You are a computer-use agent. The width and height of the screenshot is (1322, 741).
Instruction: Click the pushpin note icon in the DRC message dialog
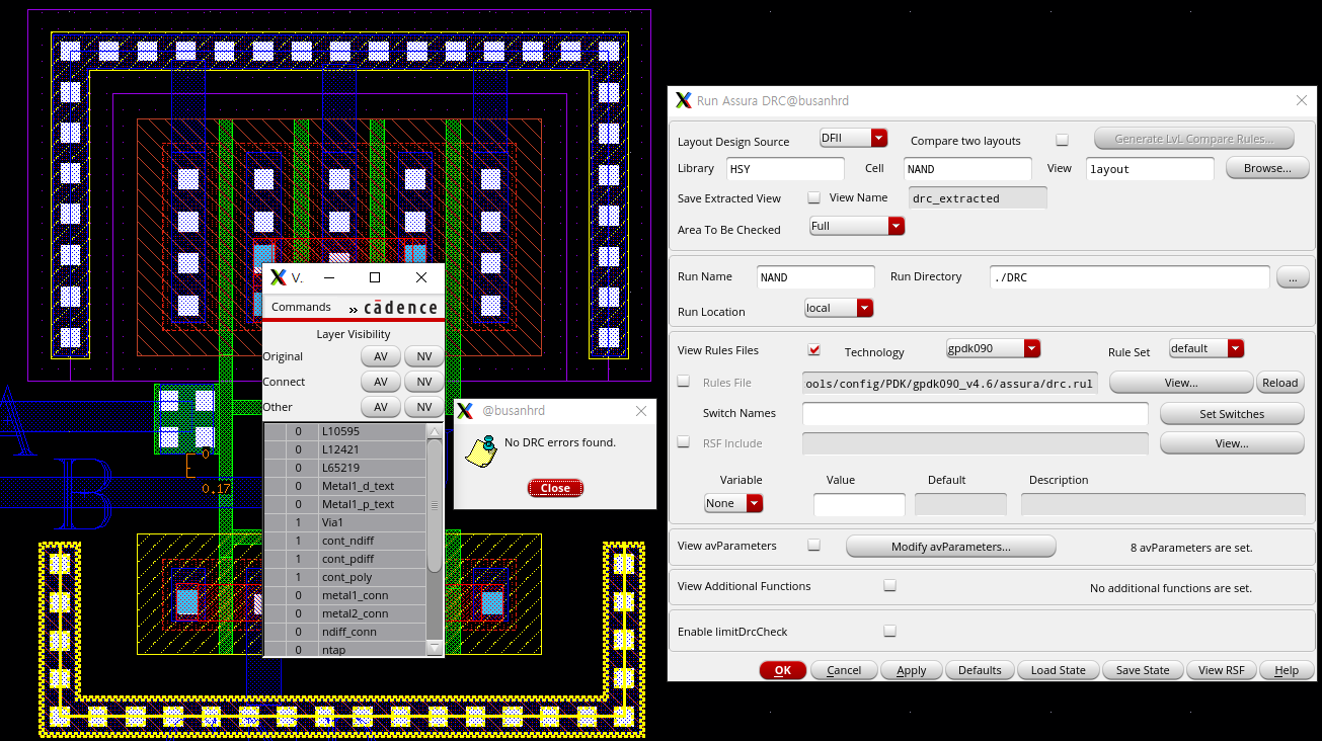[482, 451]
